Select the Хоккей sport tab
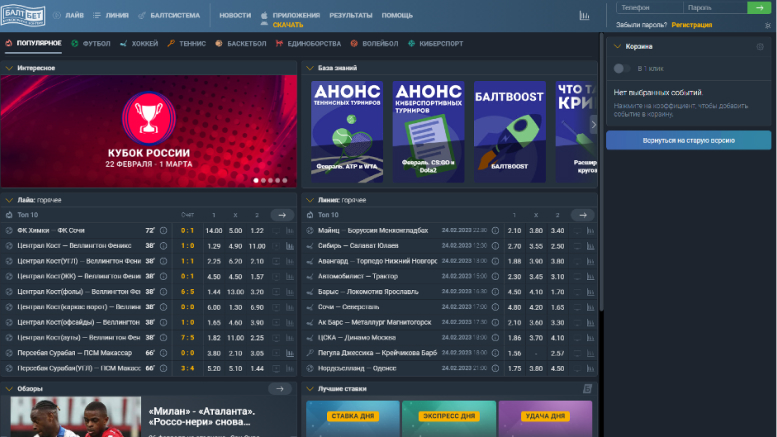Viewport: 777px width, 437px height. tap(138, 44)
